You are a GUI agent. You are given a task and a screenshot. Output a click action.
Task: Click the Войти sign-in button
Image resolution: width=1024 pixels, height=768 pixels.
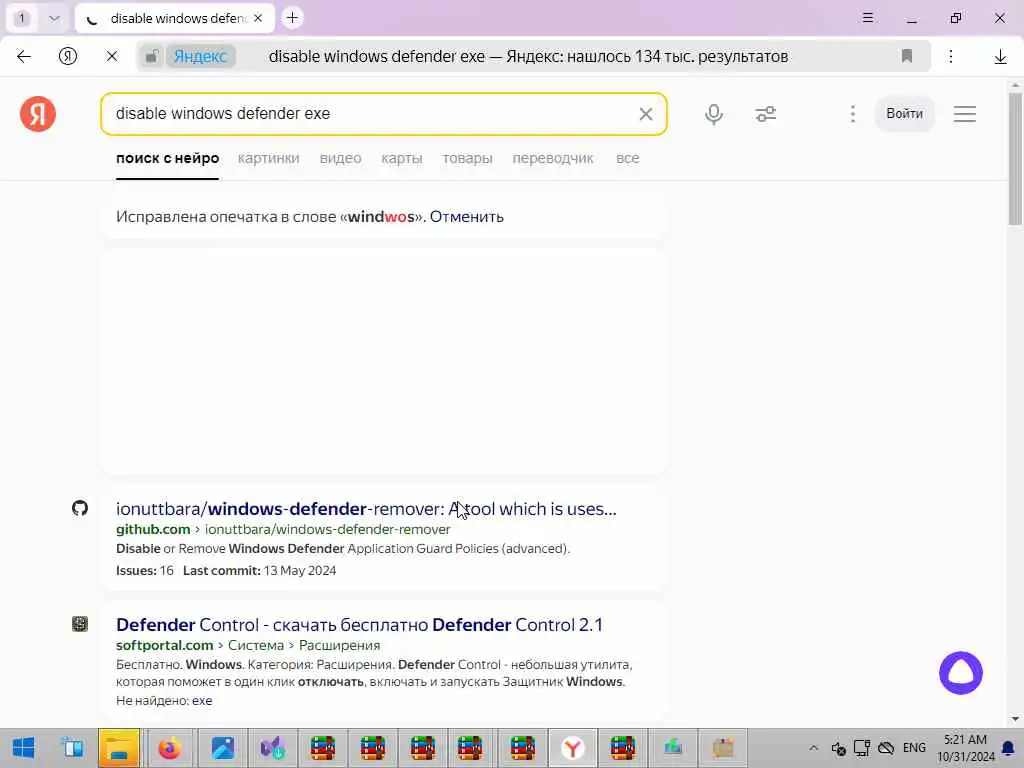pos(904,114)
